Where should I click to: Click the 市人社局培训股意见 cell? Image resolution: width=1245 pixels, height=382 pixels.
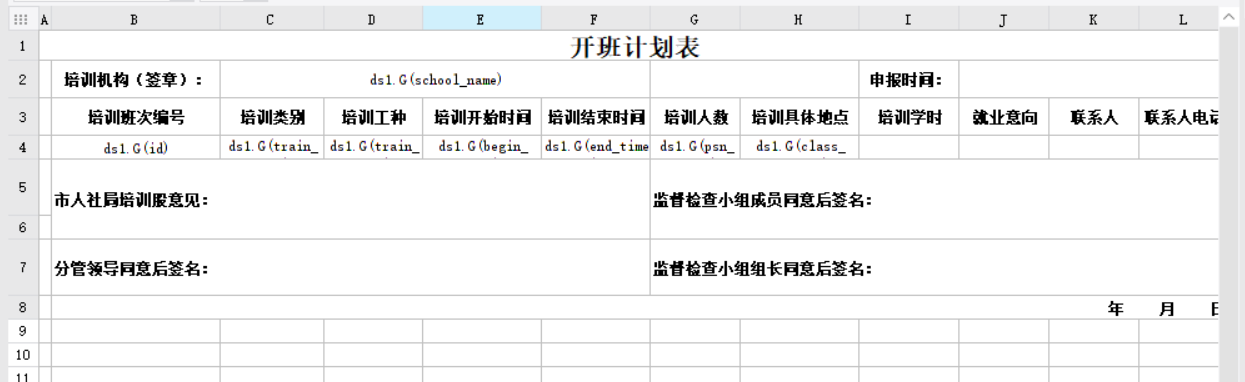[x=350, y=200]
